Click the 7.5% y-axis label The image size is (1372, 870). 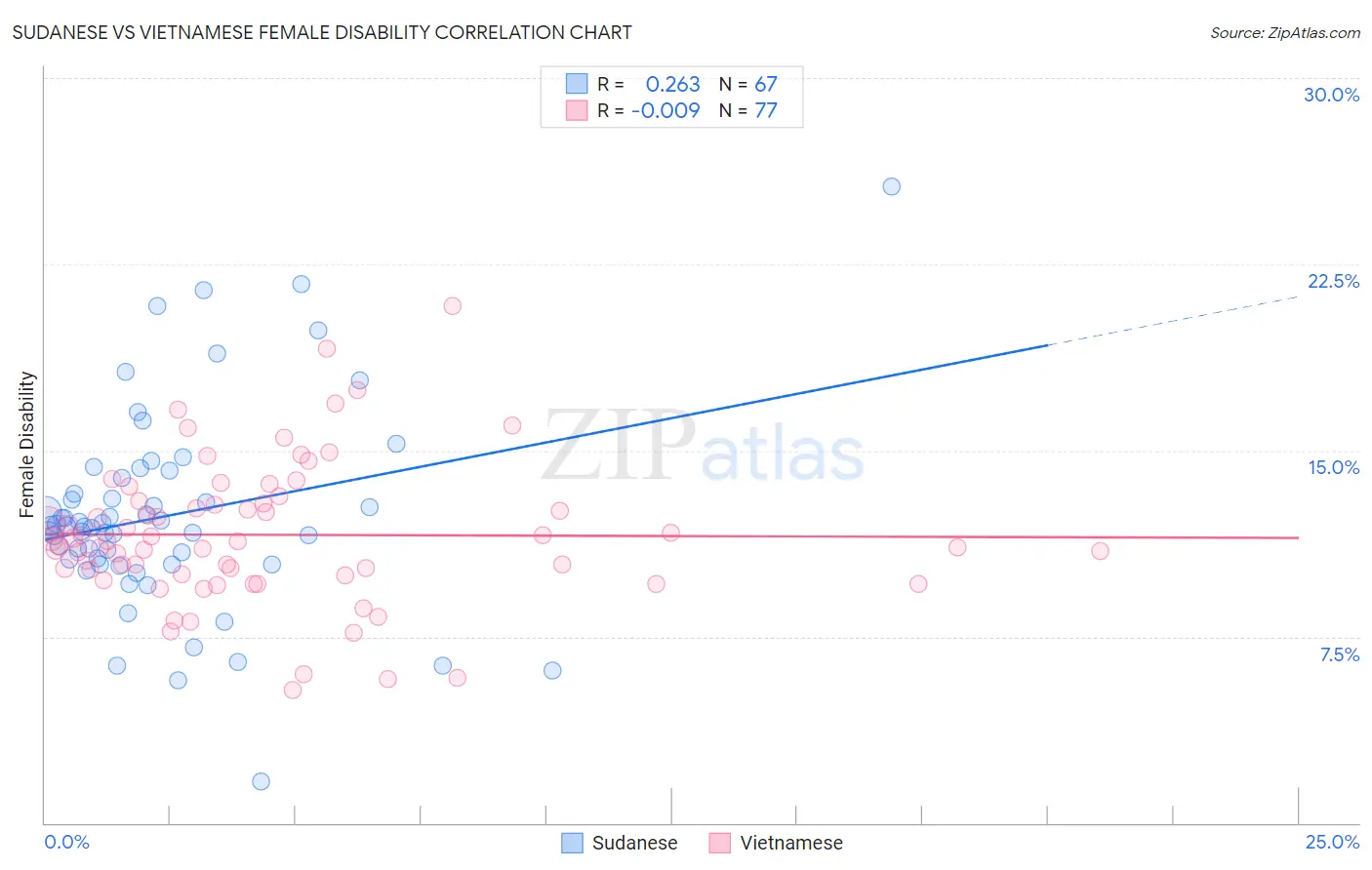[x=1339, y=654]
